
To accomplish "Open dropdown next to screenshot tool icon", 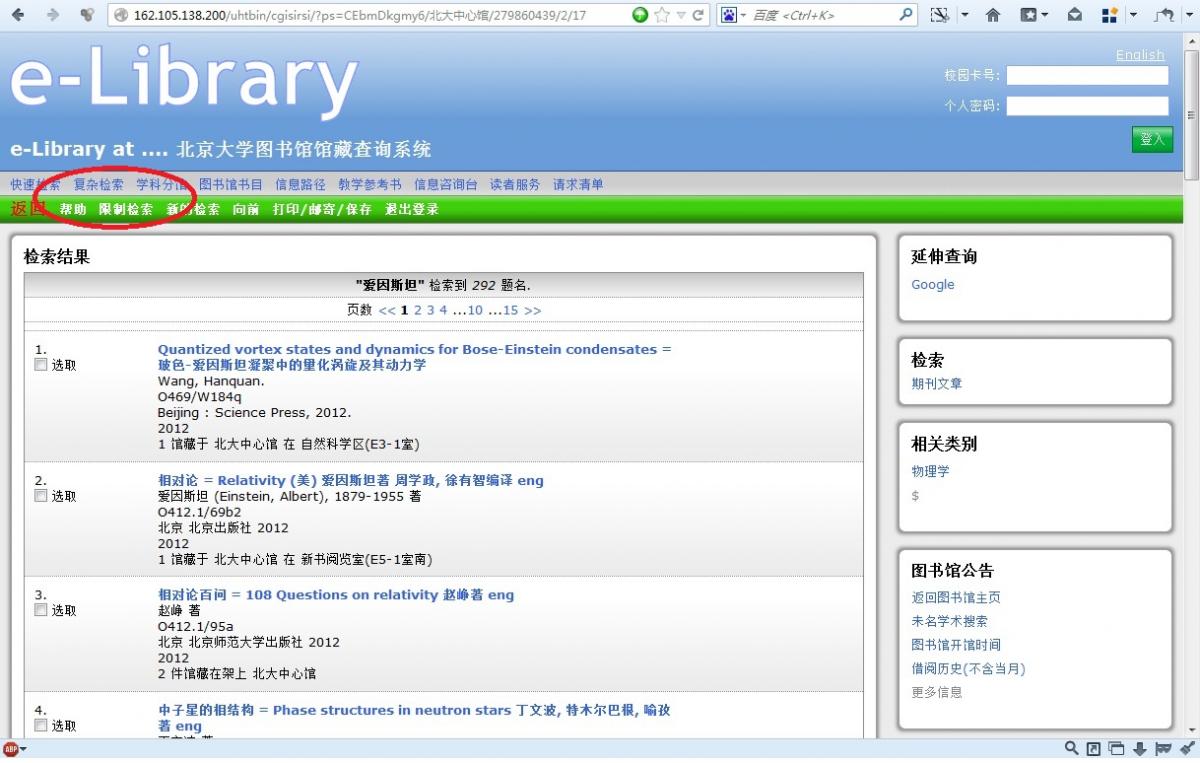I will (964, 15).
